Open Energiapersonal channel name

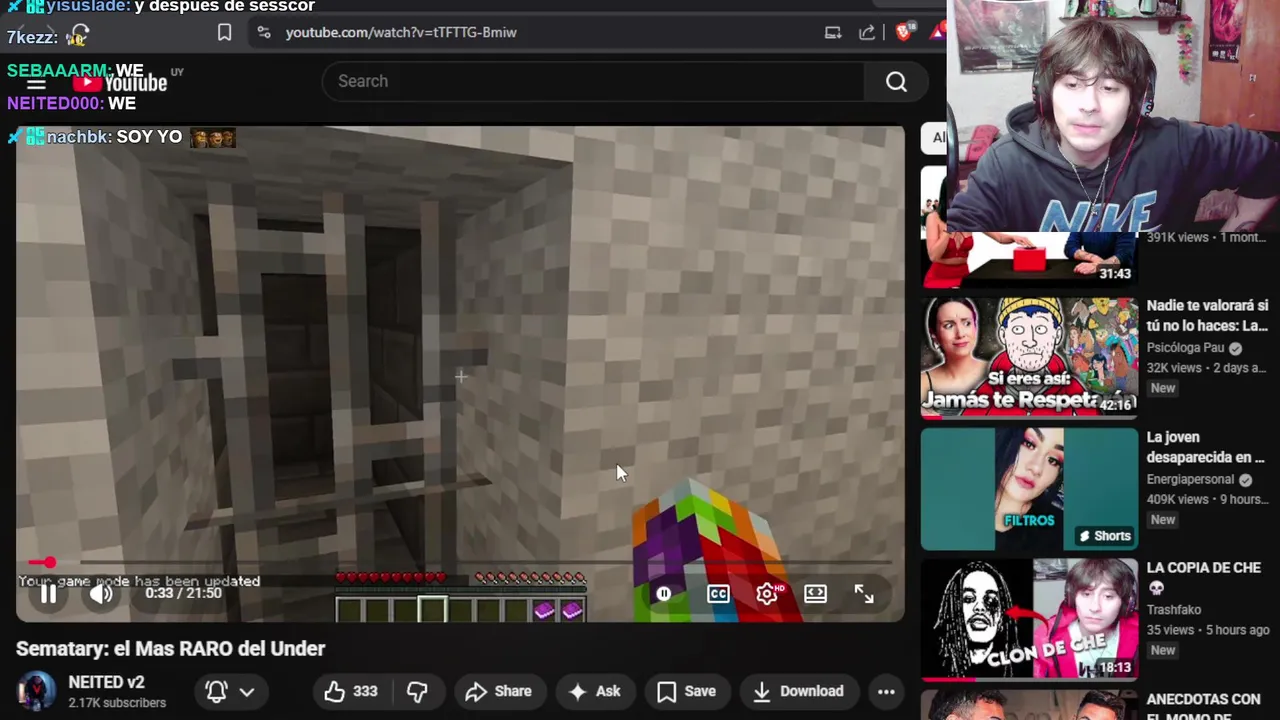coord(1190,479)
